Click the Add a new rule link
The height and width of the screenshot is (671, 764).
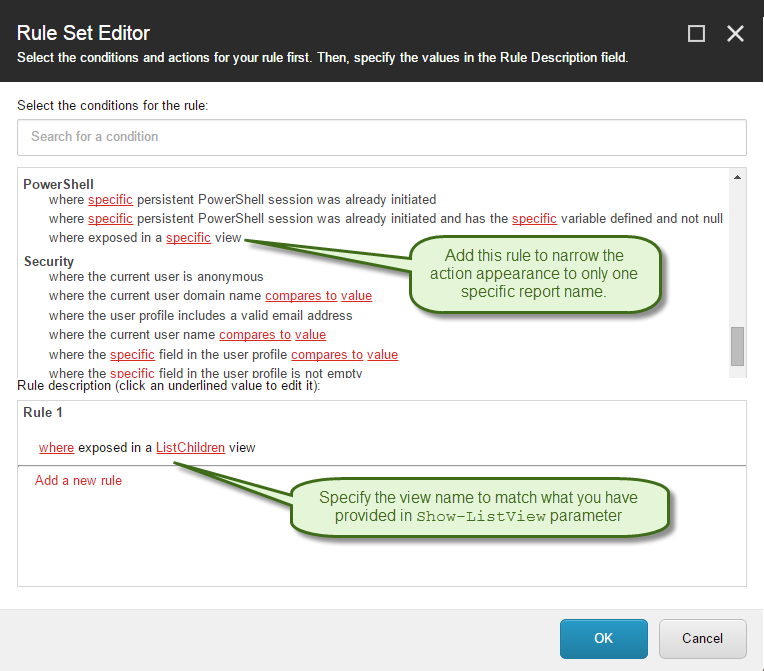[78, 481]
